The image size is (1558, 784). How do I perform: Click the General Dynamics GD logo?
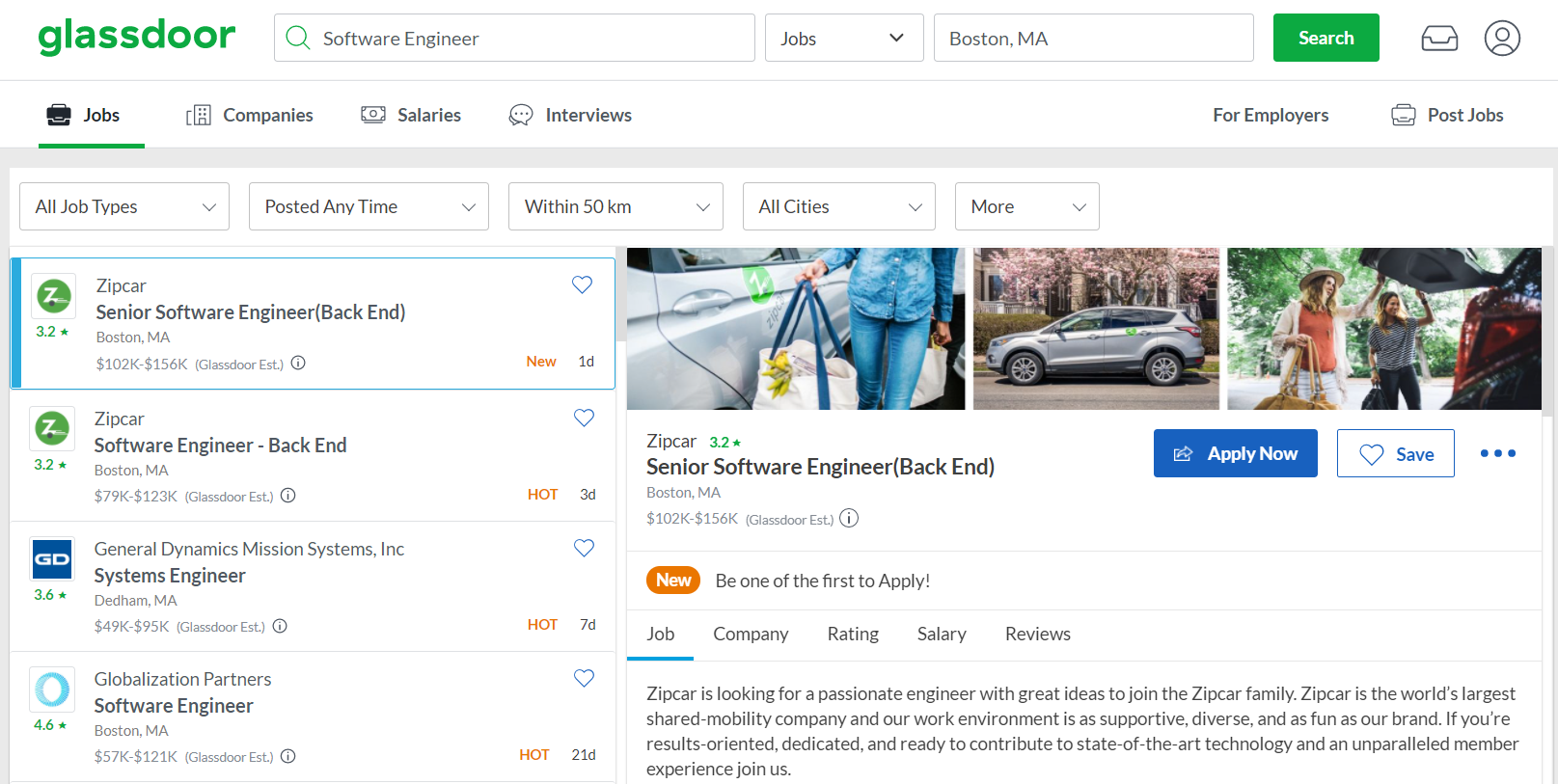52,559
